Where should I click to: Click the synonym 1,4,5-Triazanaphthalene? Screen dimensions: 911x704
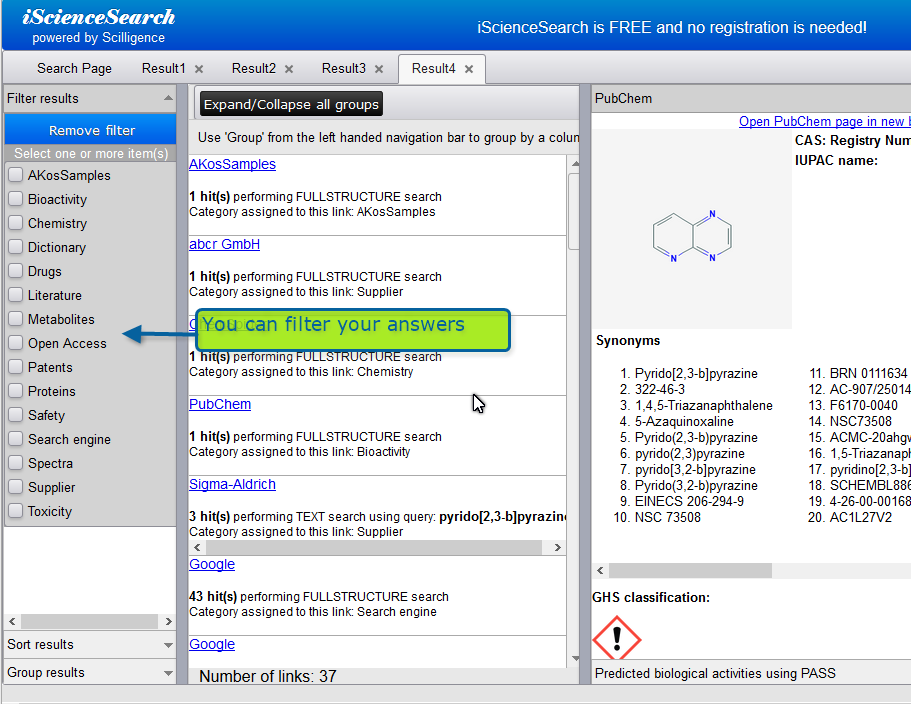point(704,405)
